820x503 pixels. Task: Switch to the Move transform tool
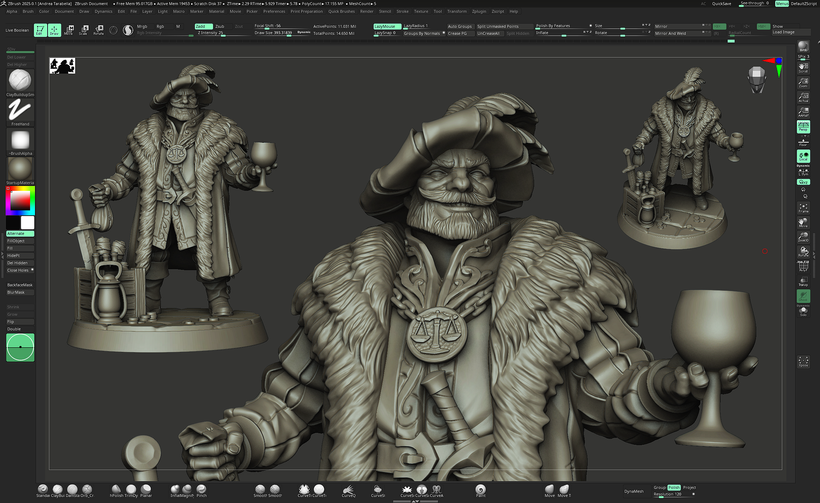(69, 30)
